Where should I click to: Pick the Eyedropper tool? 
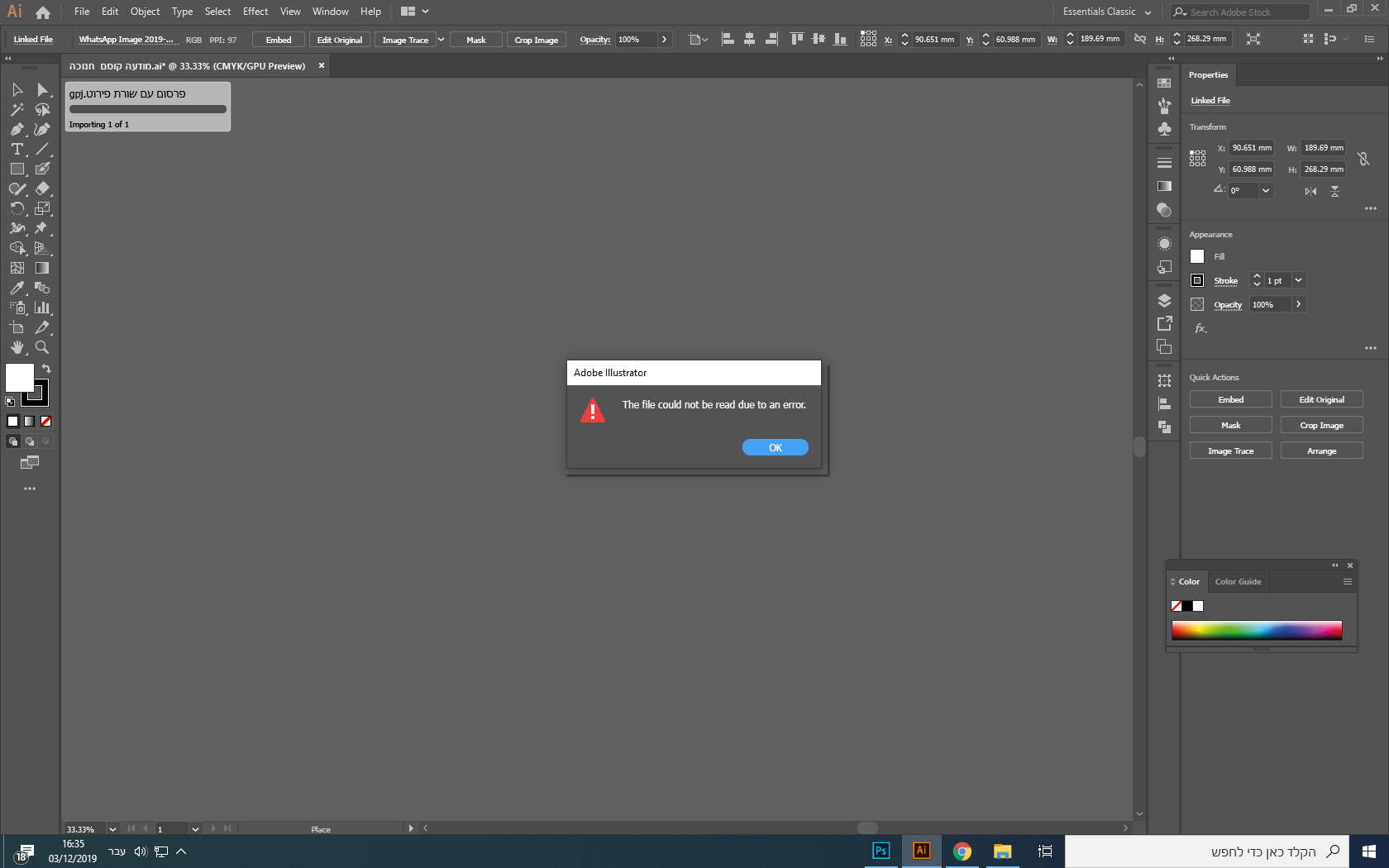tap(17, 288)
